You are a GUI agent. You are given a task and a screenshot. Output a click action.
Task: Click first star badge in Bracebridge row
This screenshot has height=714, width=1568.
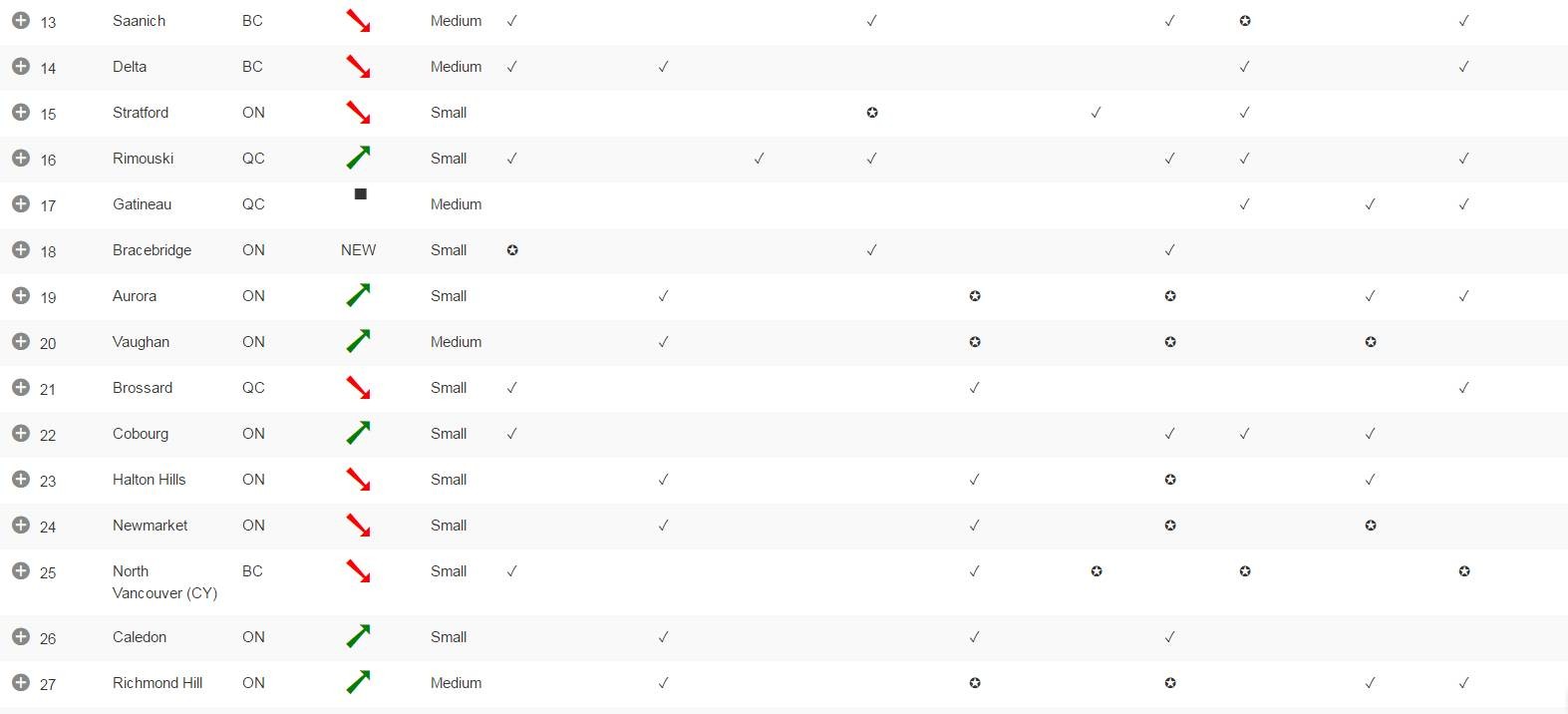point(512,250)
